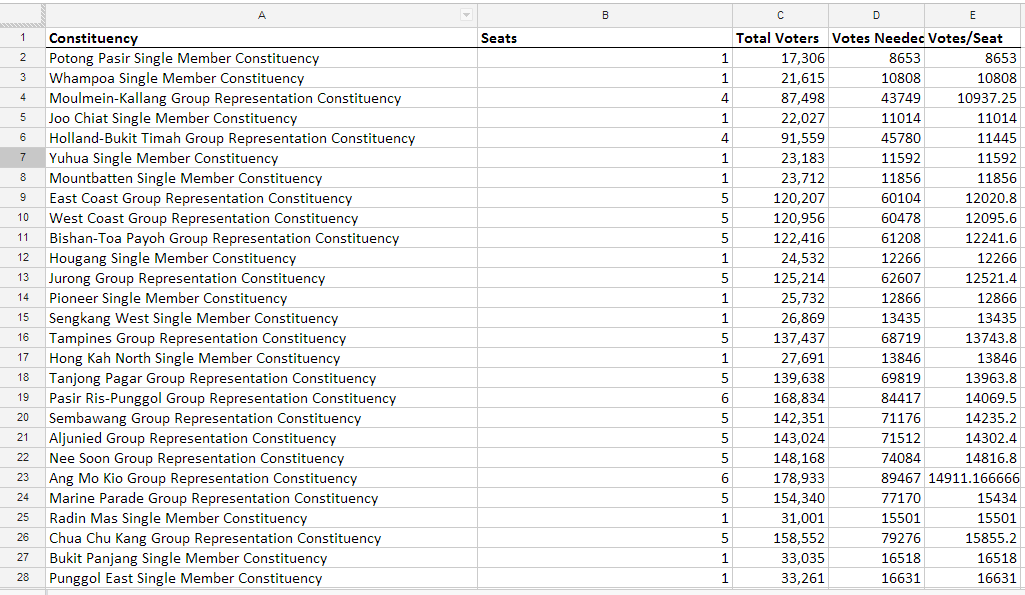This screenshot has height=595, width=1025.
Task: Select Mountbatten Single Member Constituency cell
Action: pyautogui.click(x=261, y=178)
